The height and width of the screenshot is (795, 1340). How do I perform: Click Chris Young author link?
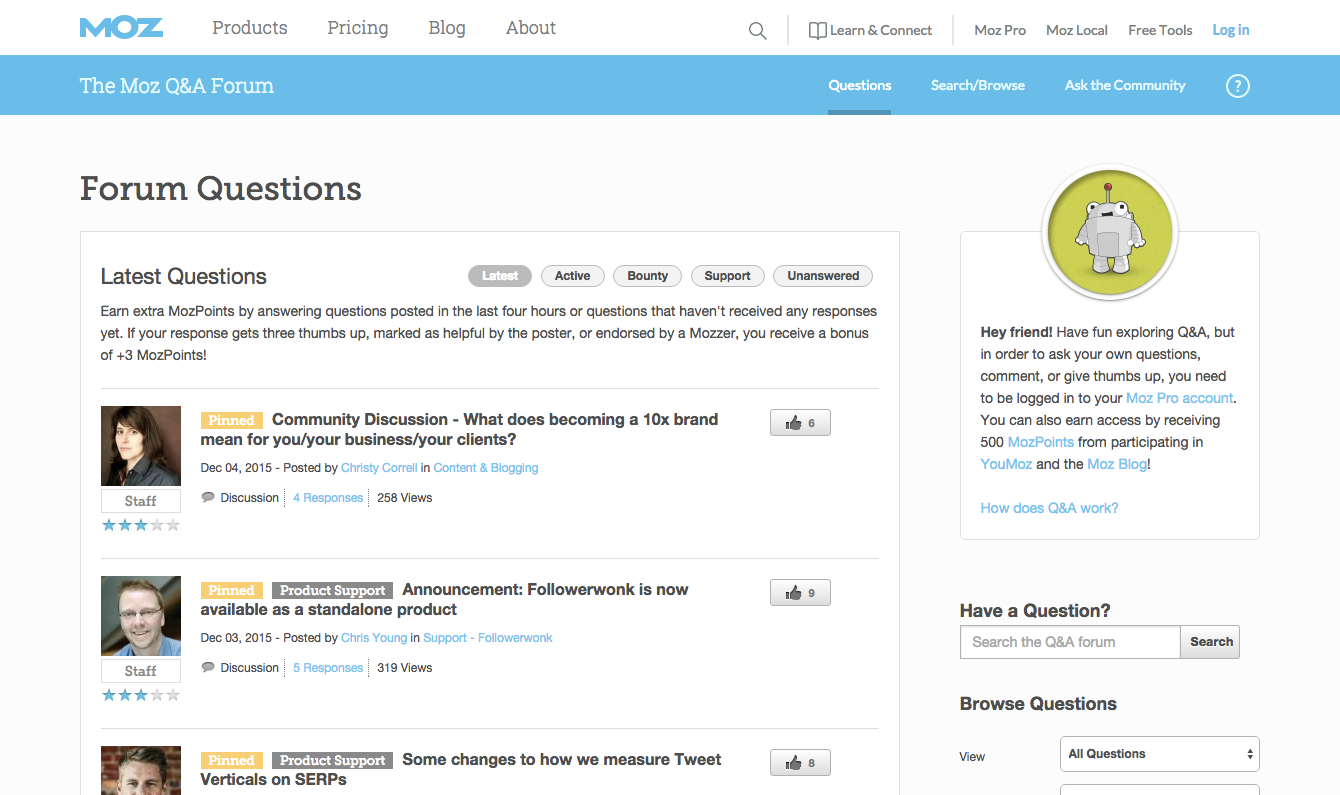click(374, 638)
